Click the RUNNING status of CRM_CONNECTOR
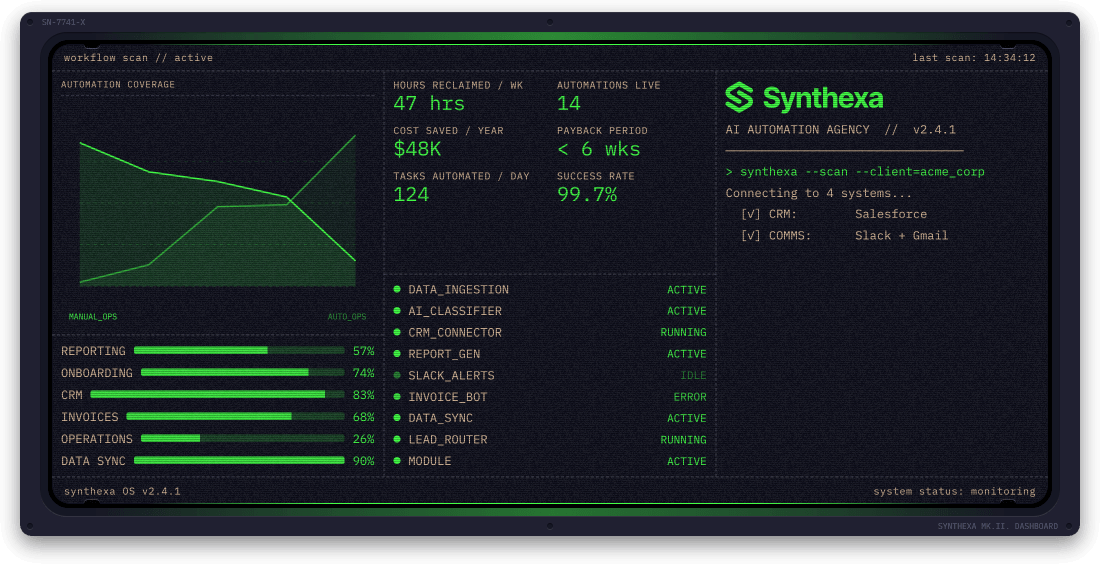Viewport: 1100px width, 564px height. click(683, 333)
